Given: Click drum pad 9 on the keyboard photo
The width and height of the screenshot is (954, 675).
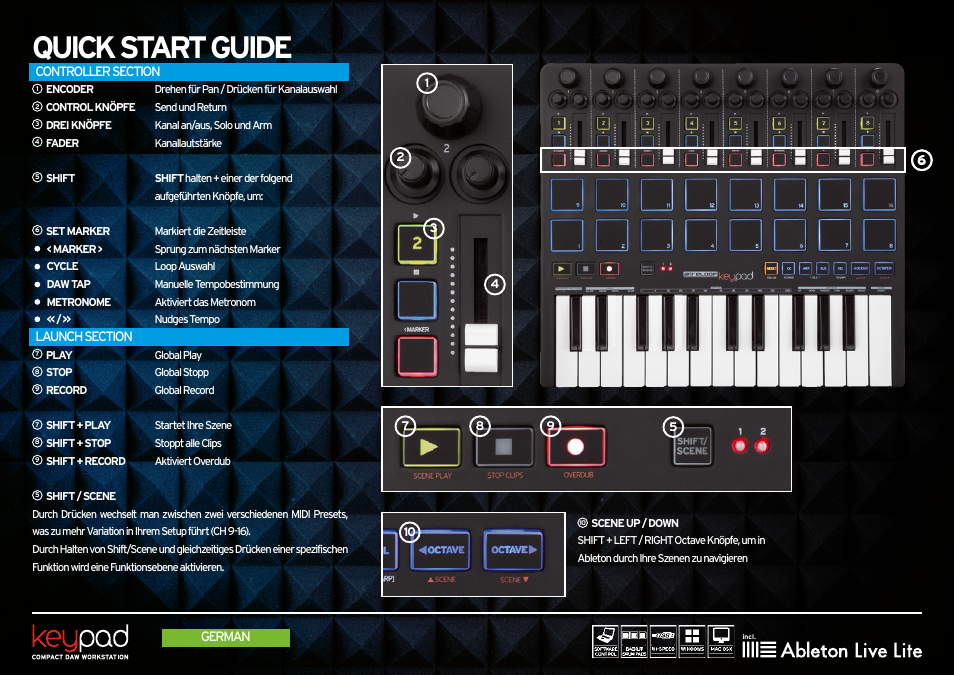Looking at the screenshot, I should coord(566,195).
